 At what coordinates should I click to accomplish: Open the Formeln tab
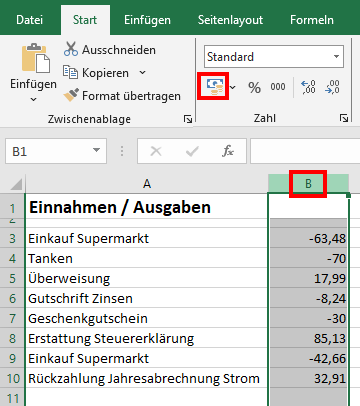tap(312, 20)
